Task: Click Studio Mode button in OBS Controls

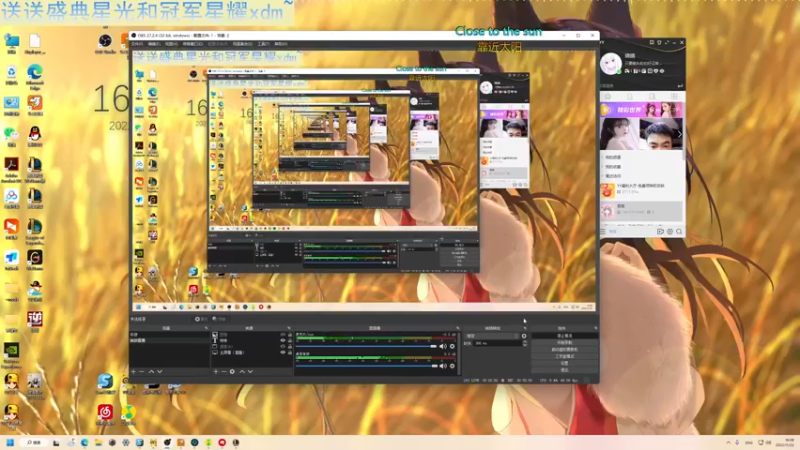Action: [564, 356]
